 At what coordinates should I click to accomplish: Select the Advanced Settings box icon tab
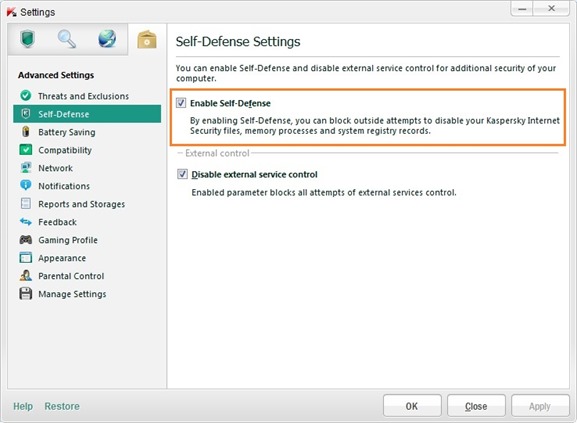pos(147,40)
